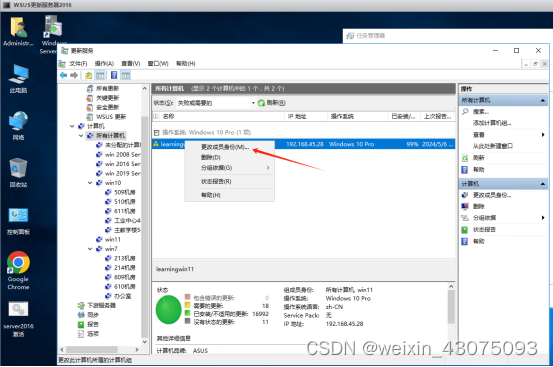Viewport: 553px width, 367px height.
Task: Open the 文件(F) menu
Action: pyautogui.click(x=78, y=63)
